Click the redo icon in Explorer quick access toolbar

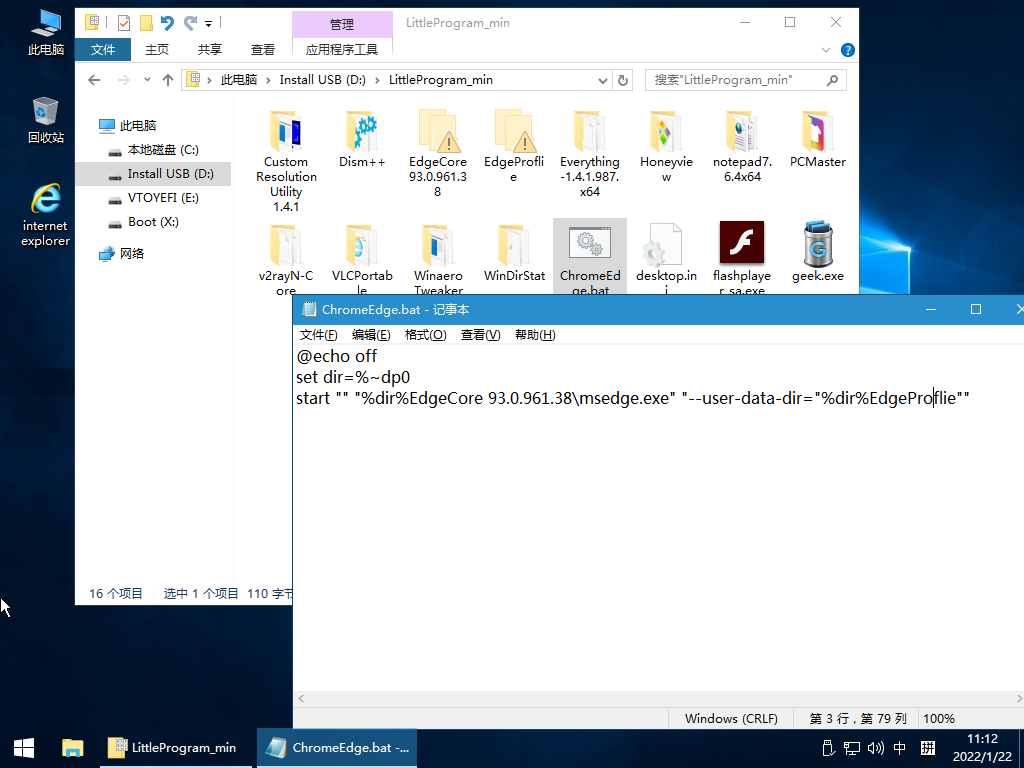190,24
